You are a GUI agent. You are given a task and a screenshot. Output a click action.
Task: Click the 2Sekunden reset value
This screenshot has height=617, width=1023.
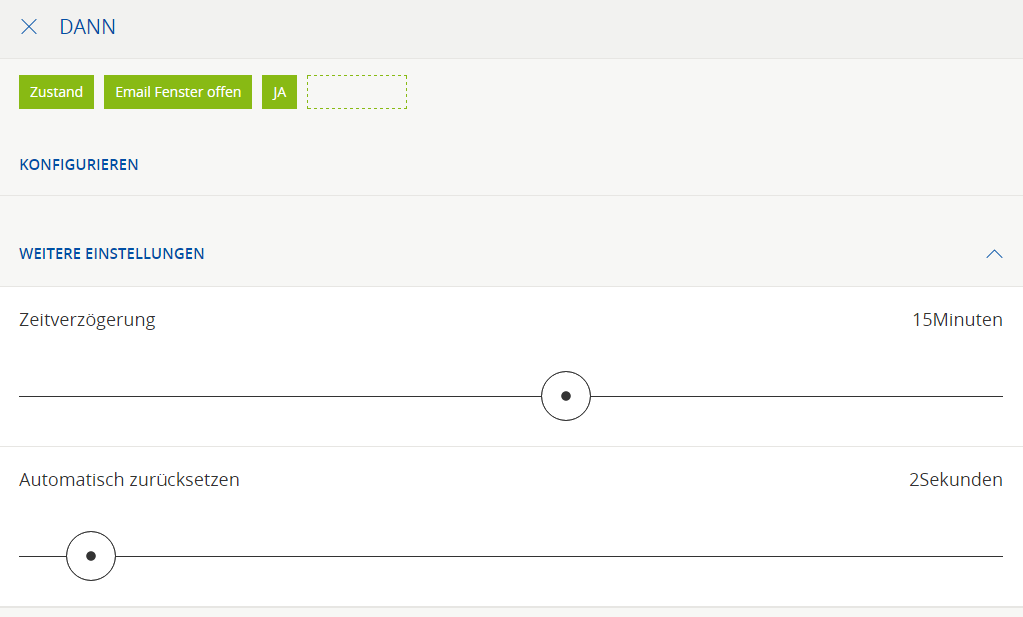tap(955, 480)
